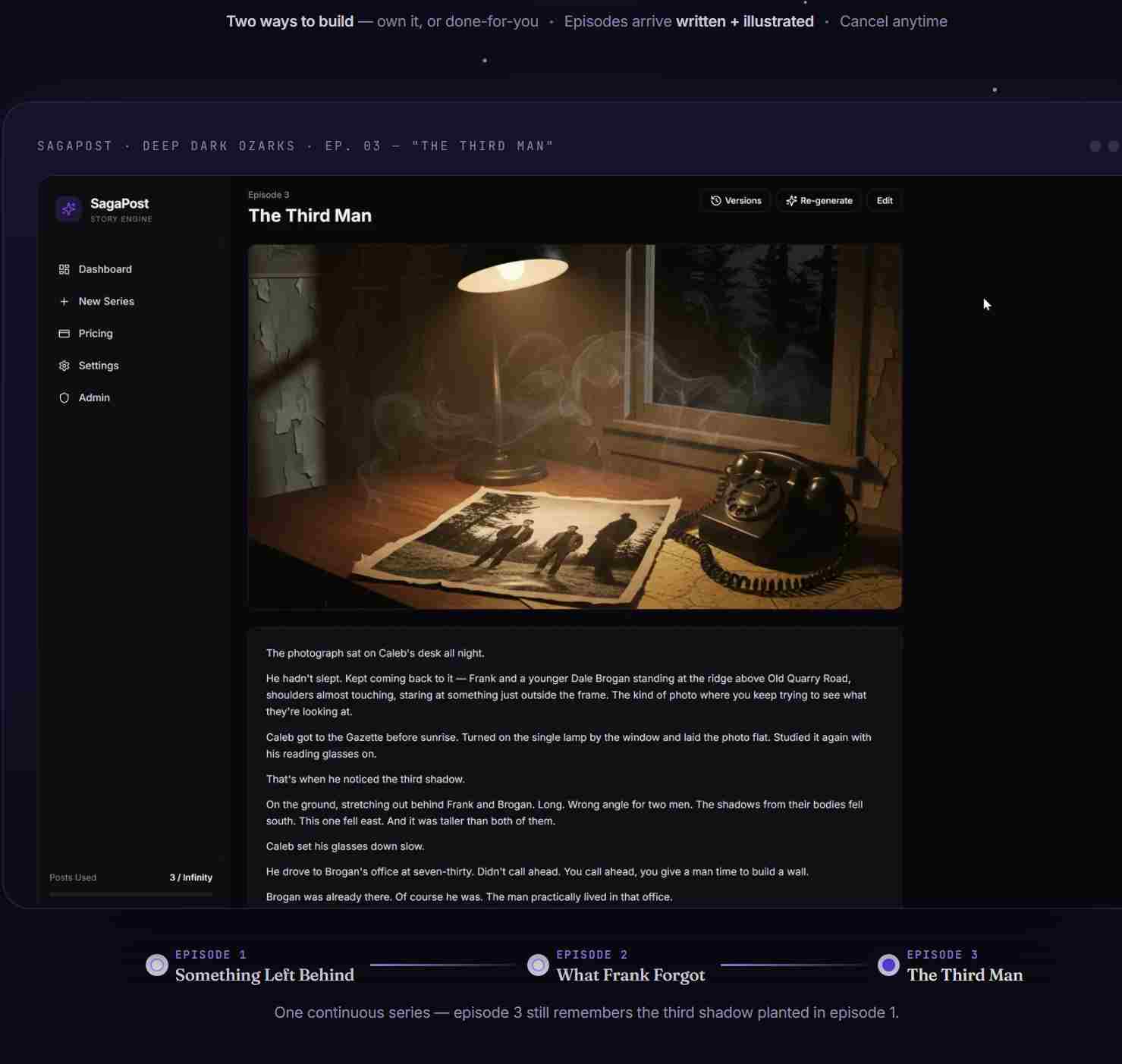Click the "EPISODE 2" label in timeline
Image resolution: width=1122 pixels, height=1064 pixels.
[592, 955]
